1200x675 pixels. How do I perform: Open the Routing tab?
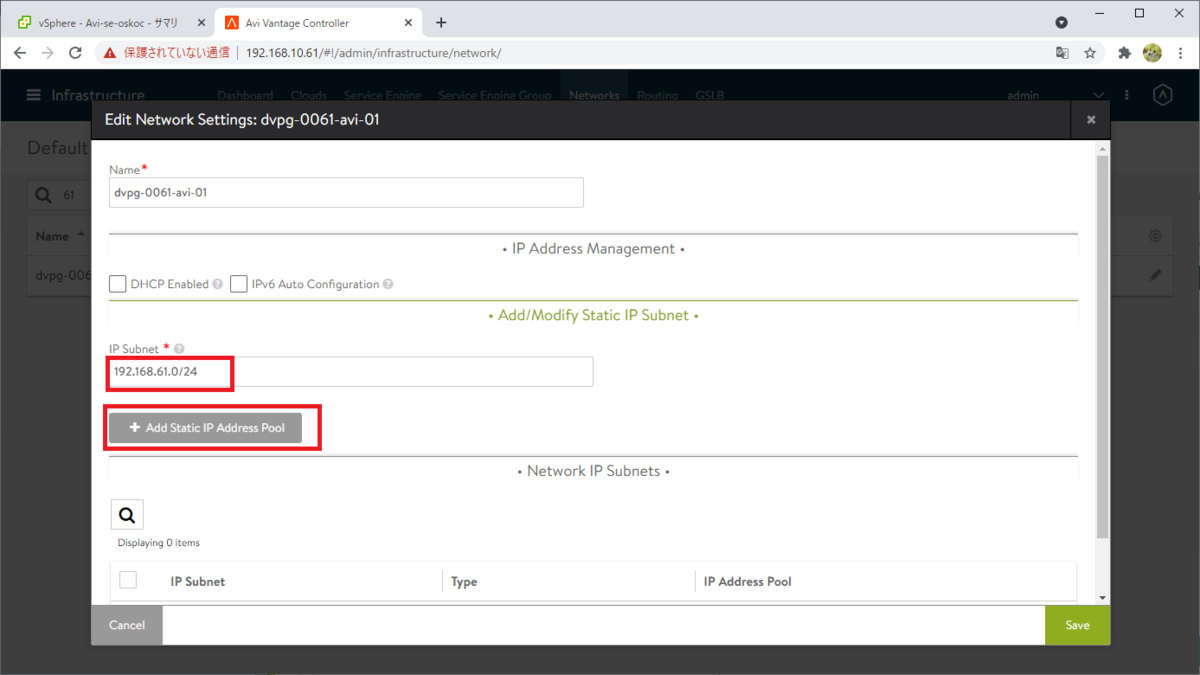[x=657, y=96]
